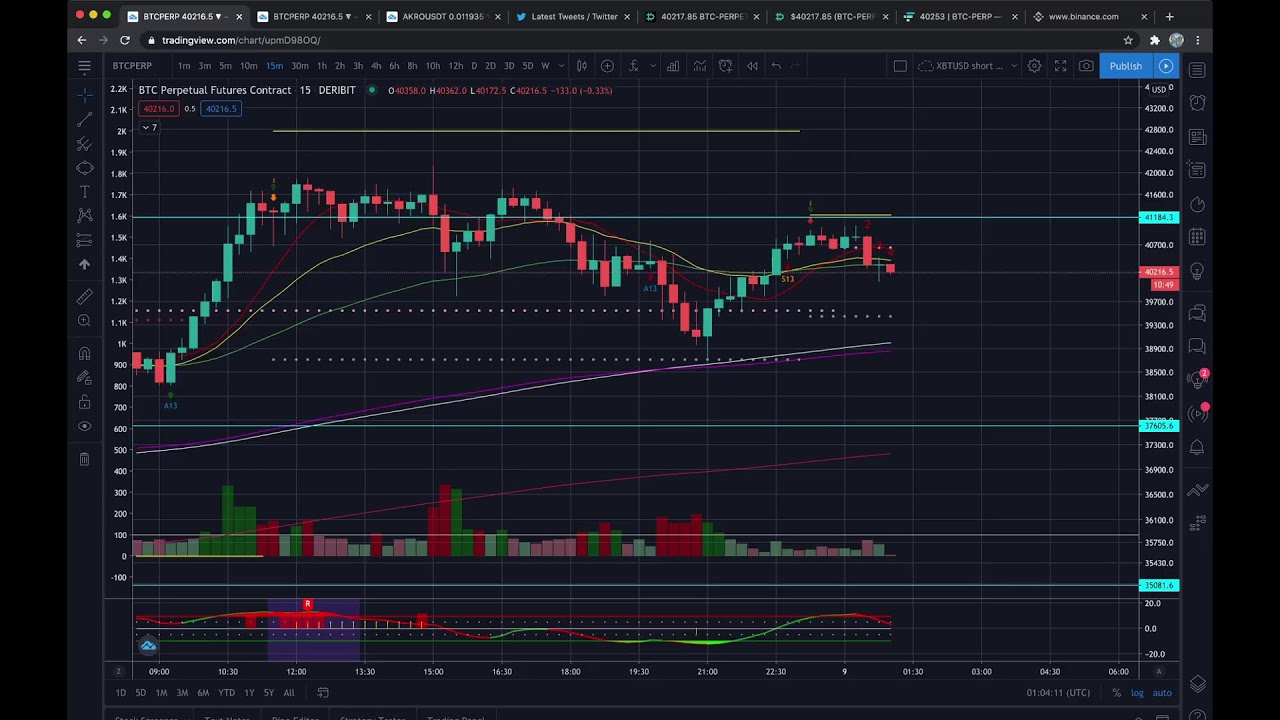Open the measure ruler tool

(x=84, y=297)
